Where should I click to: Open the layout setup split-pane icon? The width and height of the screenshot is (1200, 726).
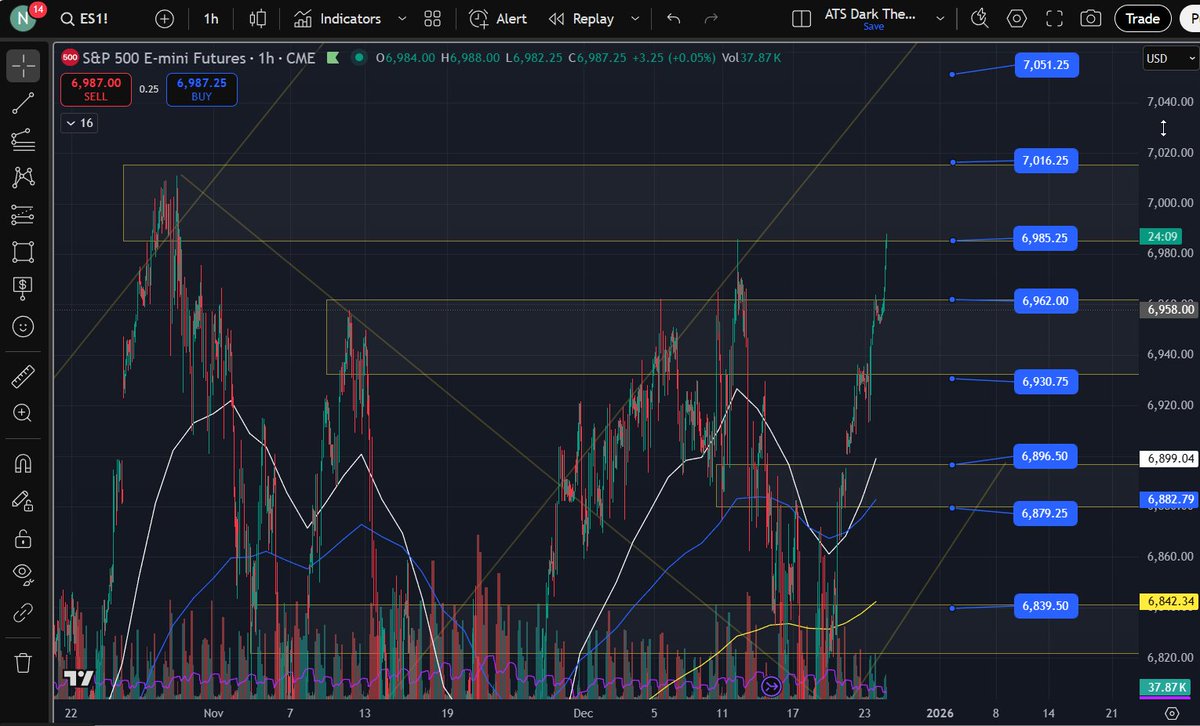[x=800, y=19]
